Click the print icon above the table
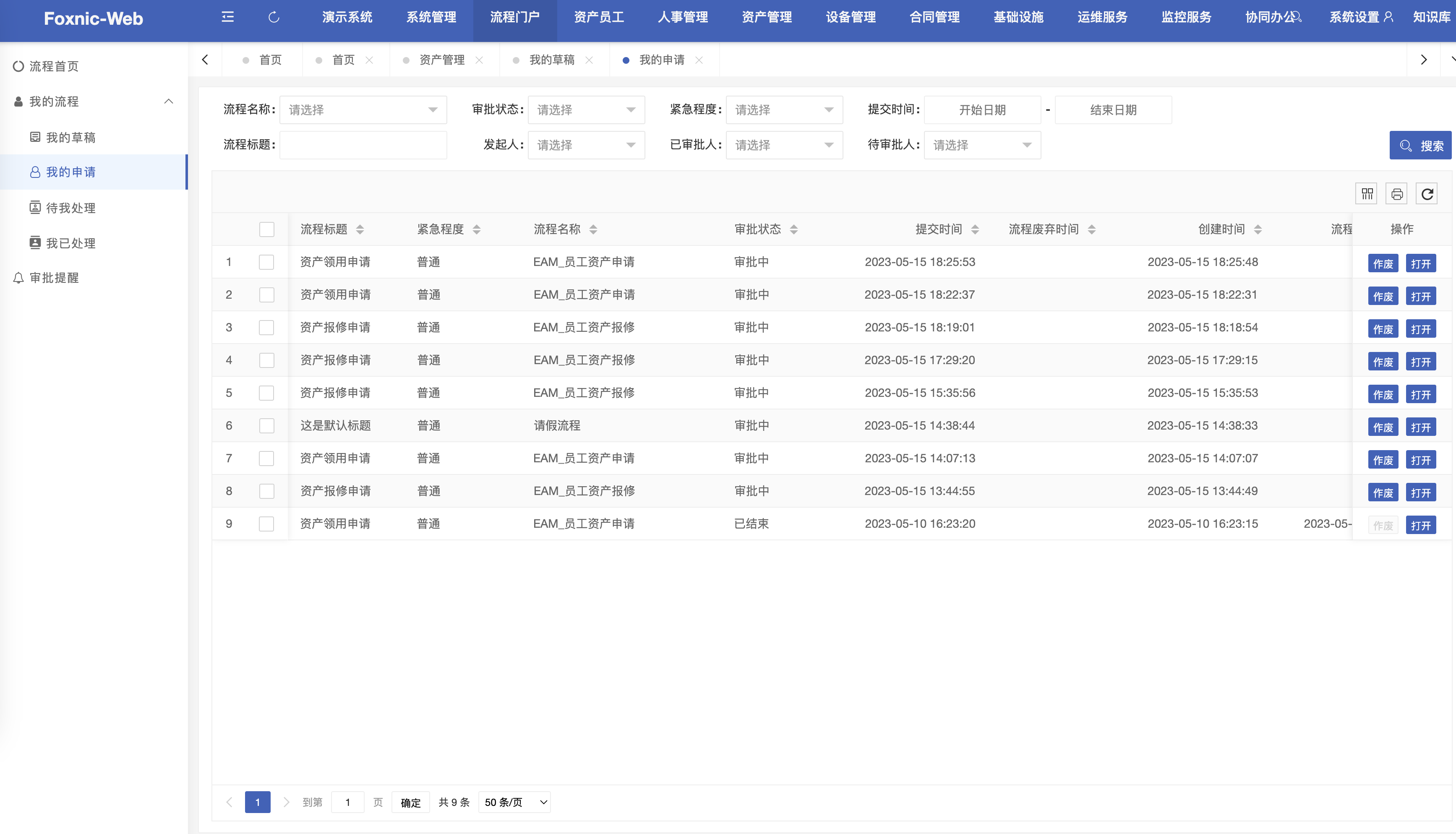The height and width of the screenshot is (834, 1456). (1396, 193)
